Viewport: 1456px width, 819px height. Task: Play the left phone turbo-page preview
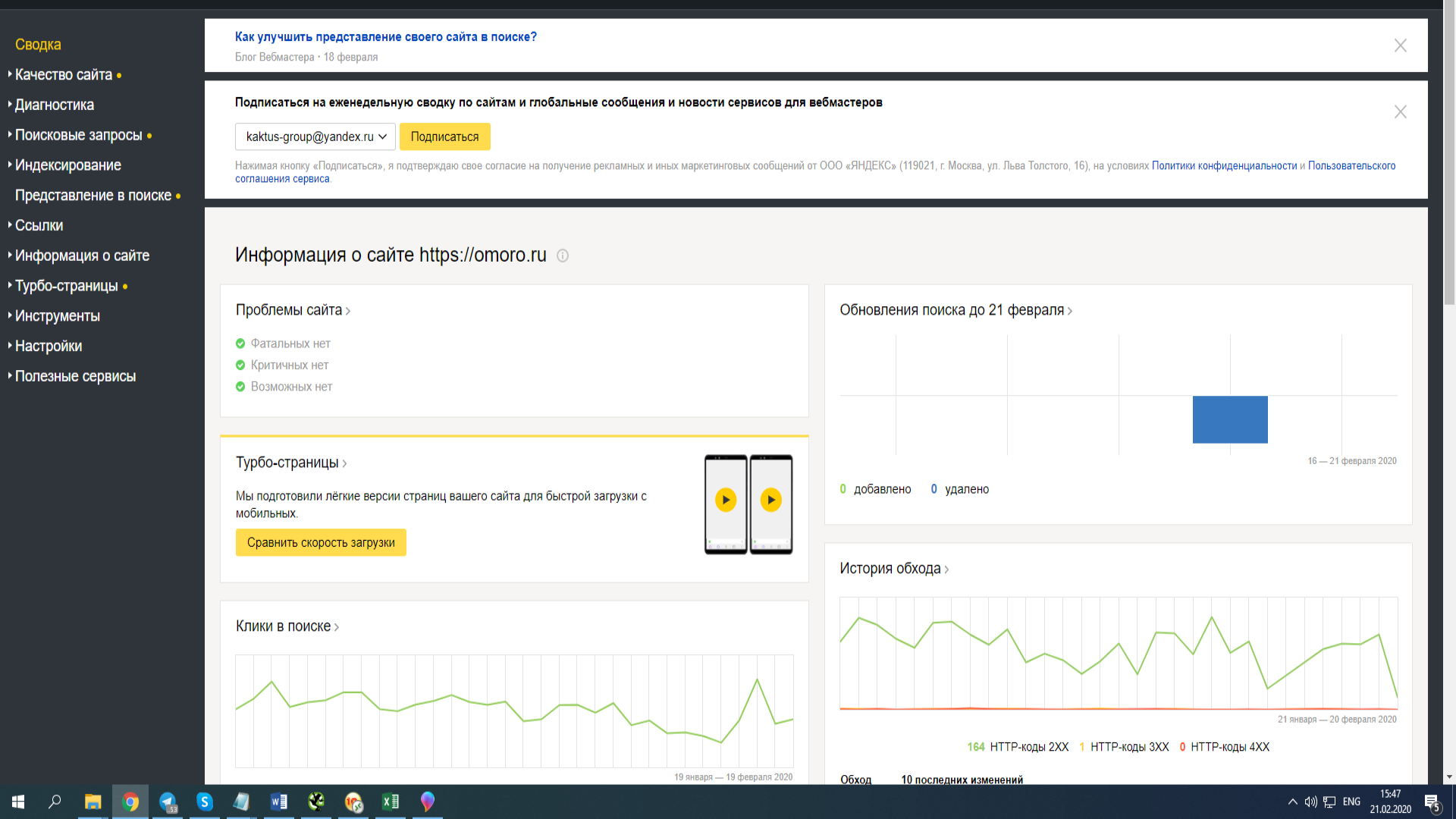(726, 500)
